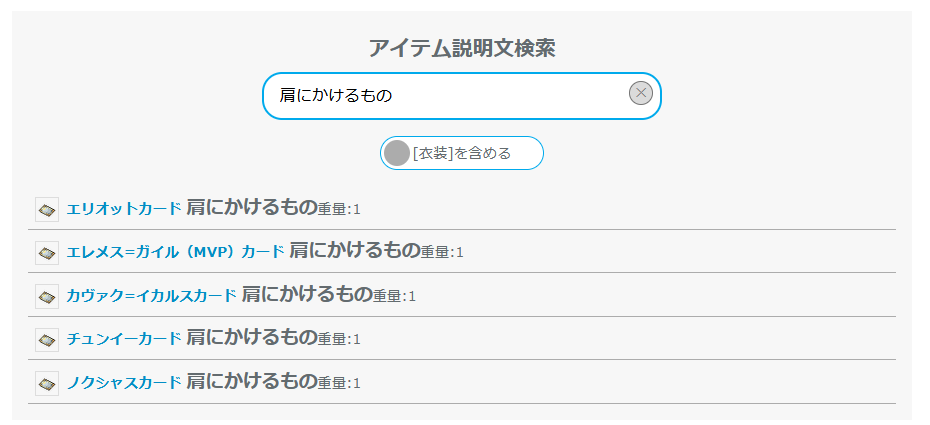The width and height of the screenshot is (930, 425).
Task: Open the カヴァク=イカルスカード link
Action: pos(151,296)
